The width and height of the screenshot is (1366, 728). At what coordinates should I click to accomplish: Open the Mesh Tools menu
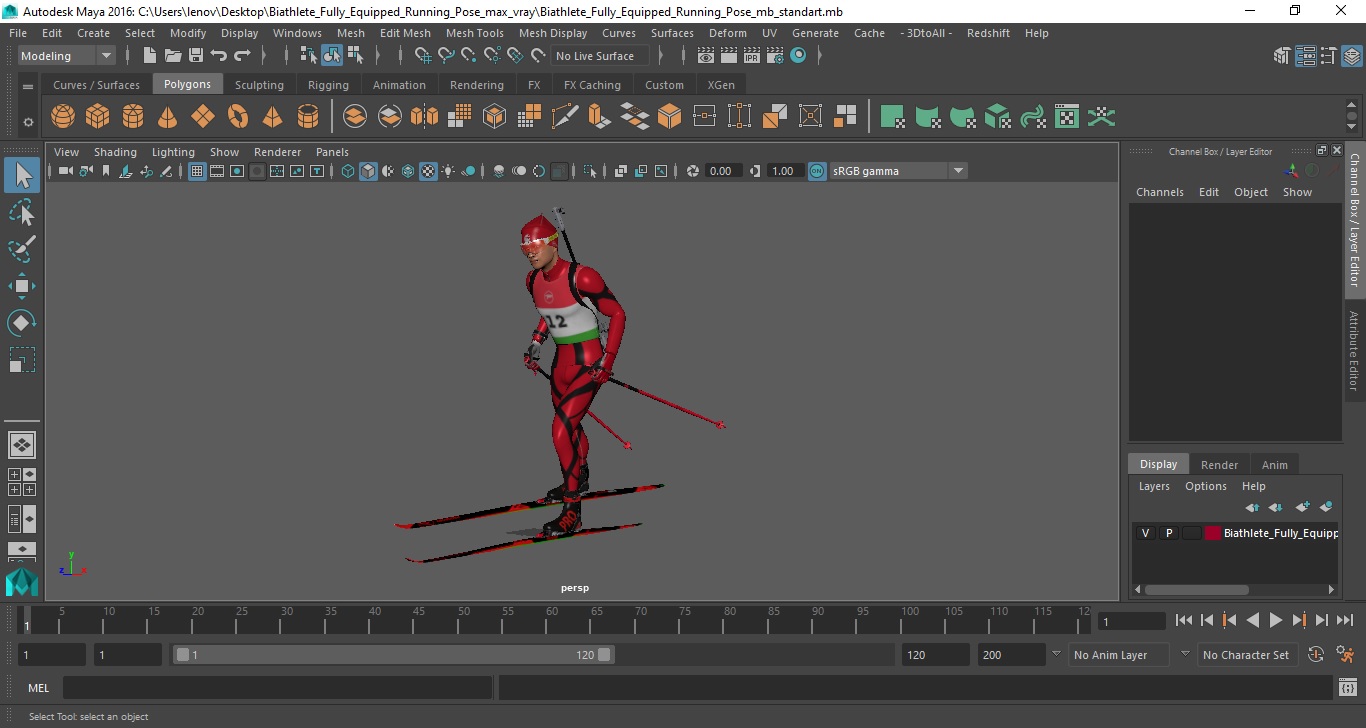(475, 33)
